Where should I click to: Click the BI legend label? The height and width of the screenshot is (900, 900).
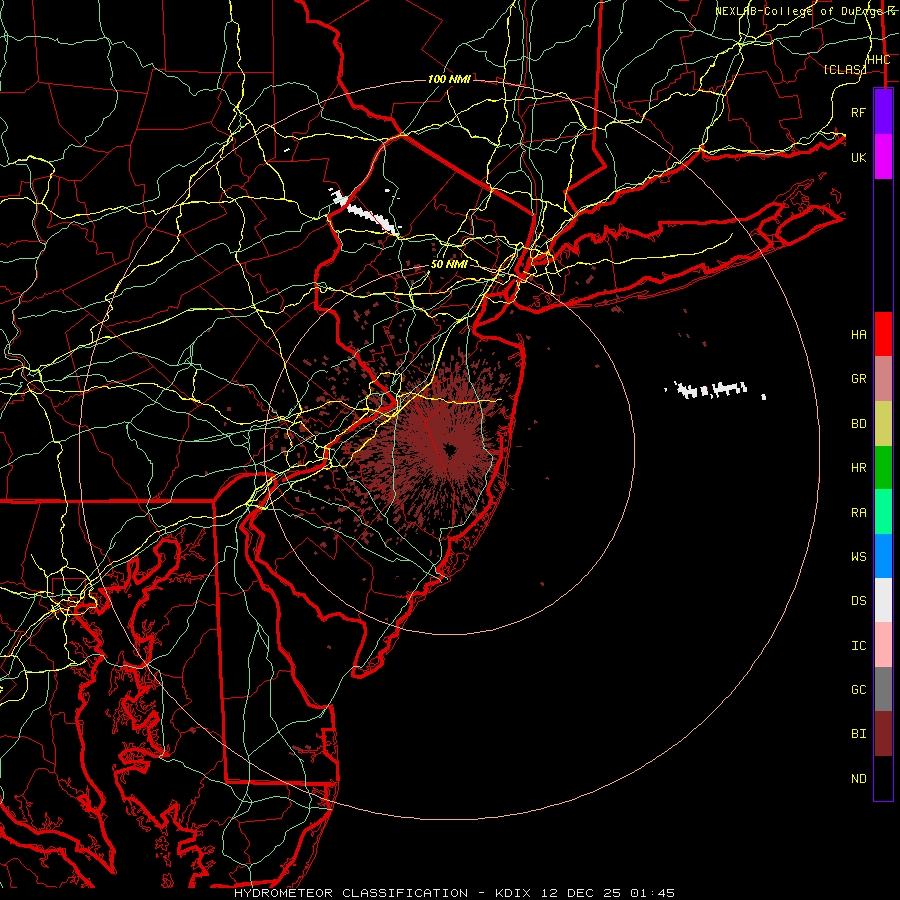pyautogui.click(x=858, y=734)
